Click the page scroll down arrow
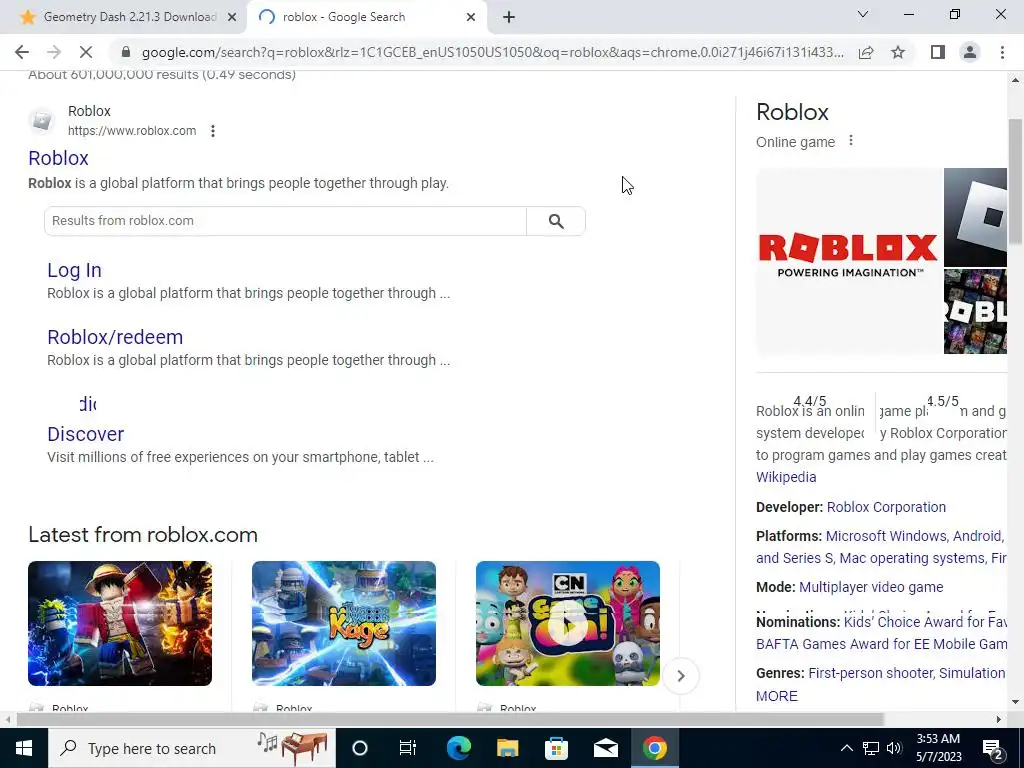The height and width of the screenshot is (768, 1024). point(1015,703)
